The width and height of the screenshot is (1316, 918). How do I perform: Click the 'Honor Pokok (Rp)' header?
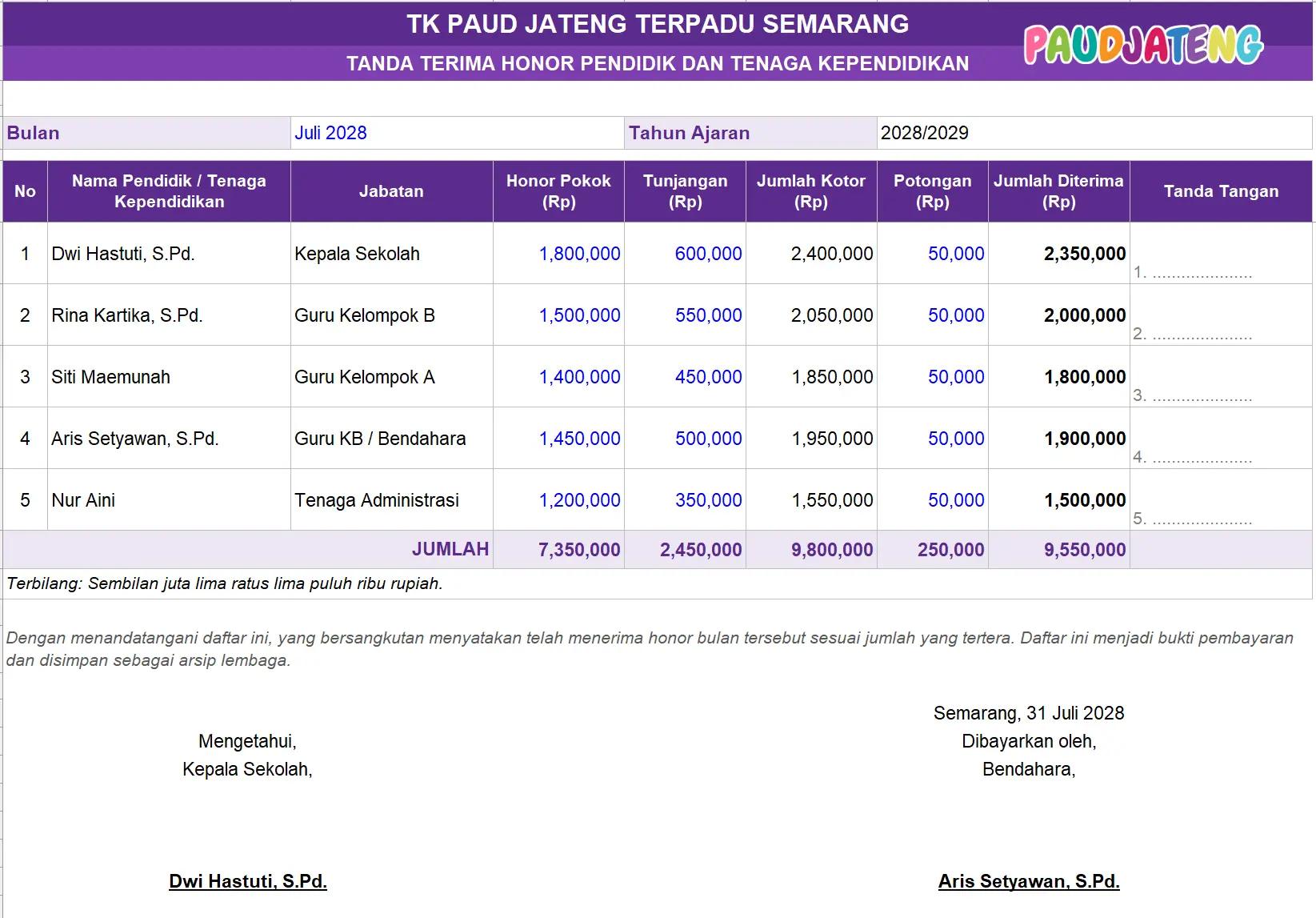pyautogui.click(x=558, y=191)
